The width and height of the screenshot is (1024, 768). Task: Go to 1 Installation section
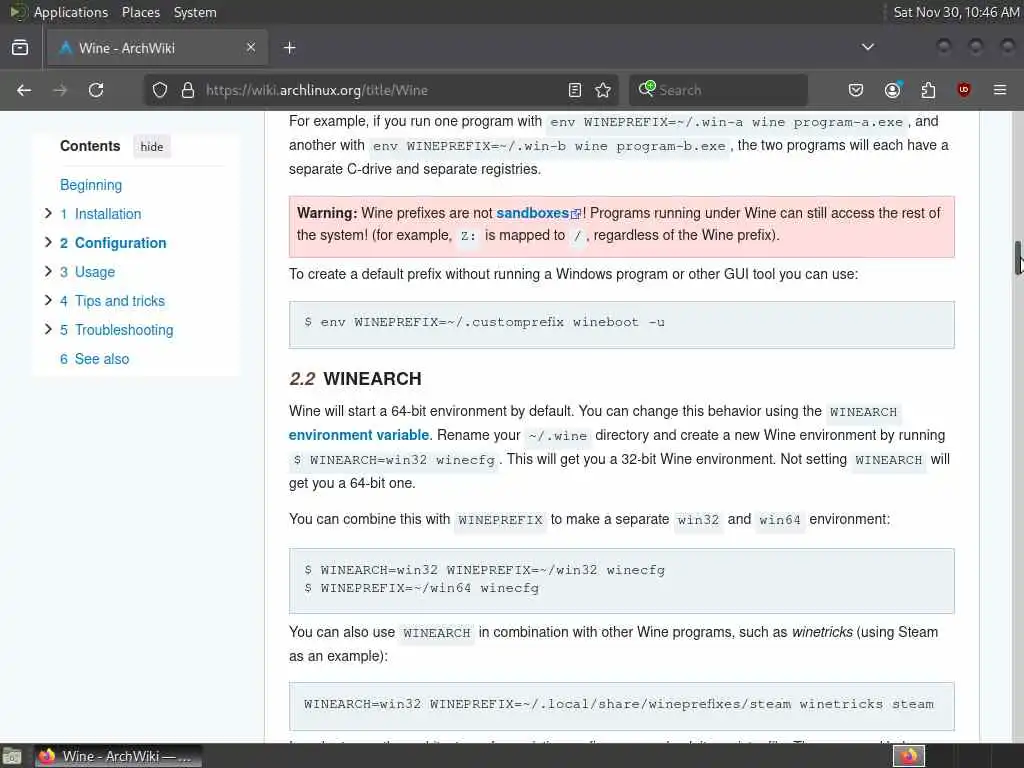(101, 214)
